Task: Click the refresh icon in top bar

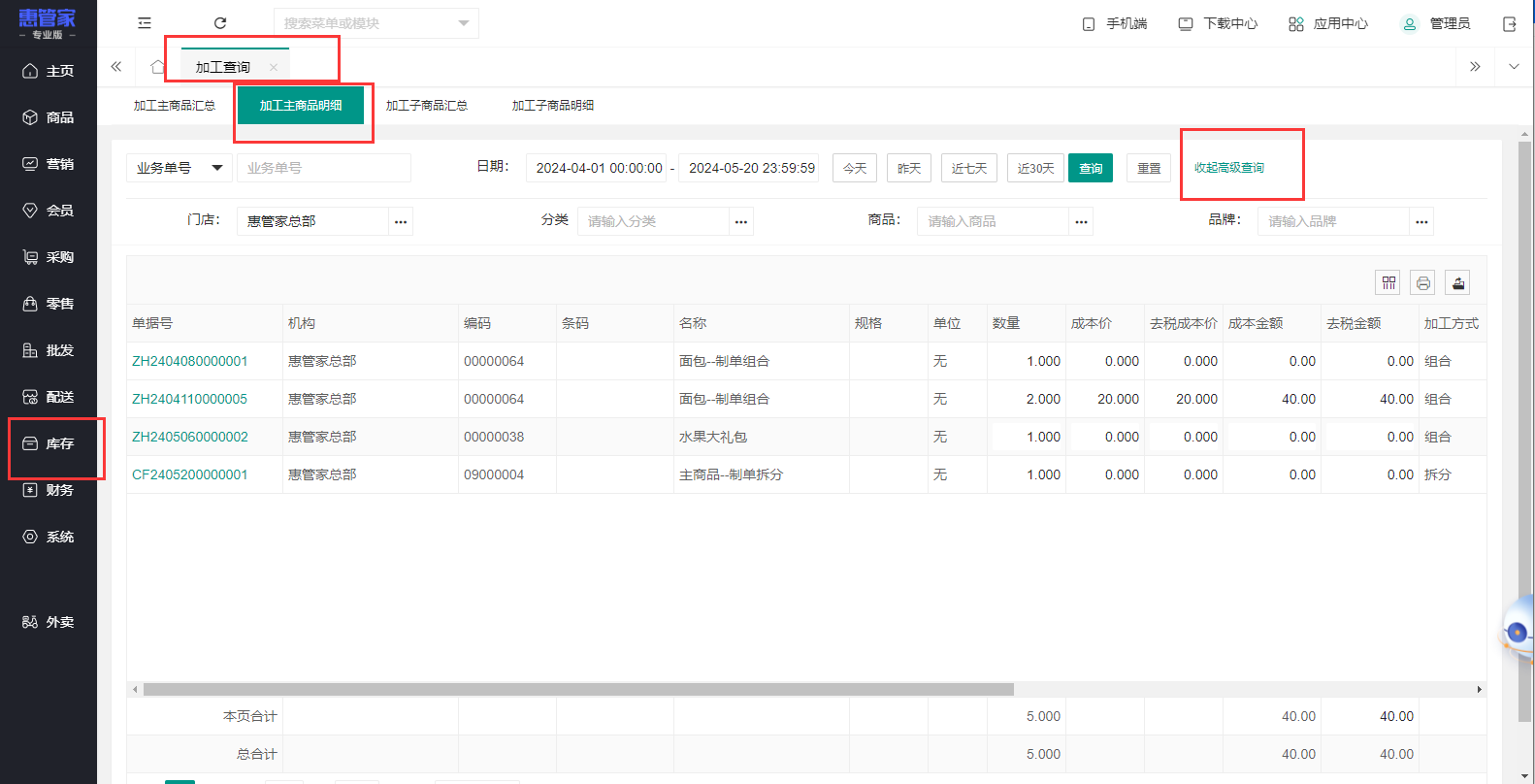Action: click(220, 23)
